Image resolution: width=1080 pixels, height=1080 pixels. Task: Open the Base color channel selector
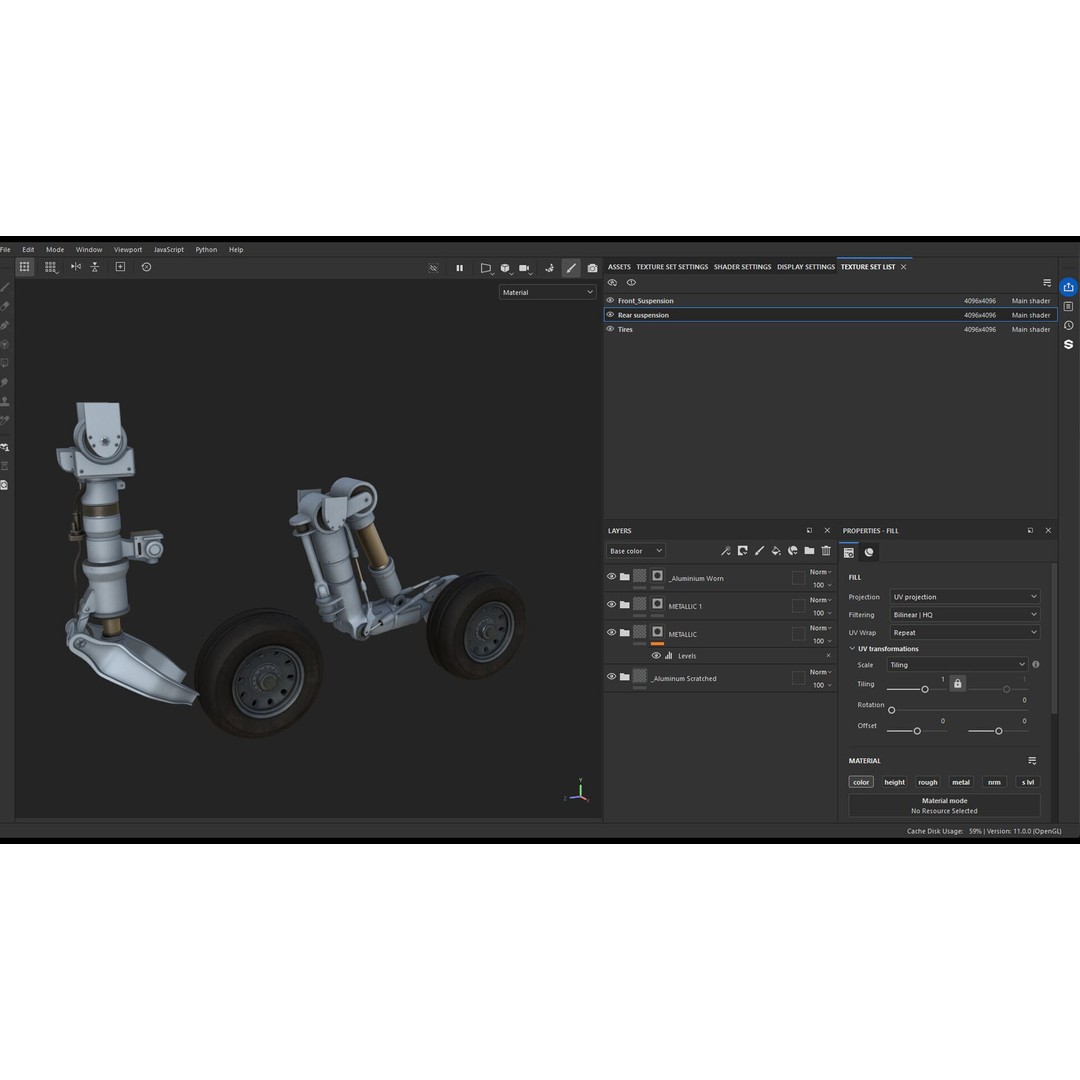(634, 551)
